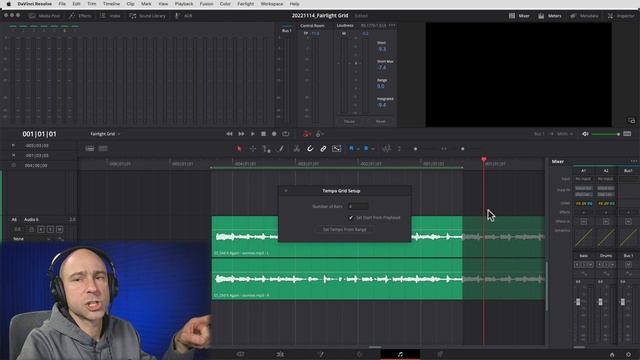Open the A1 dynamics curve display
Screen dimensions: 640x360
584,238
